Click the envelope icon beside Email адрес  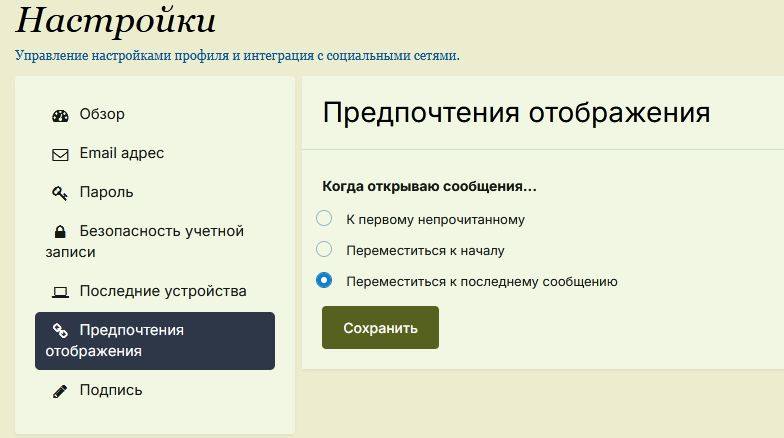[60, 154]
